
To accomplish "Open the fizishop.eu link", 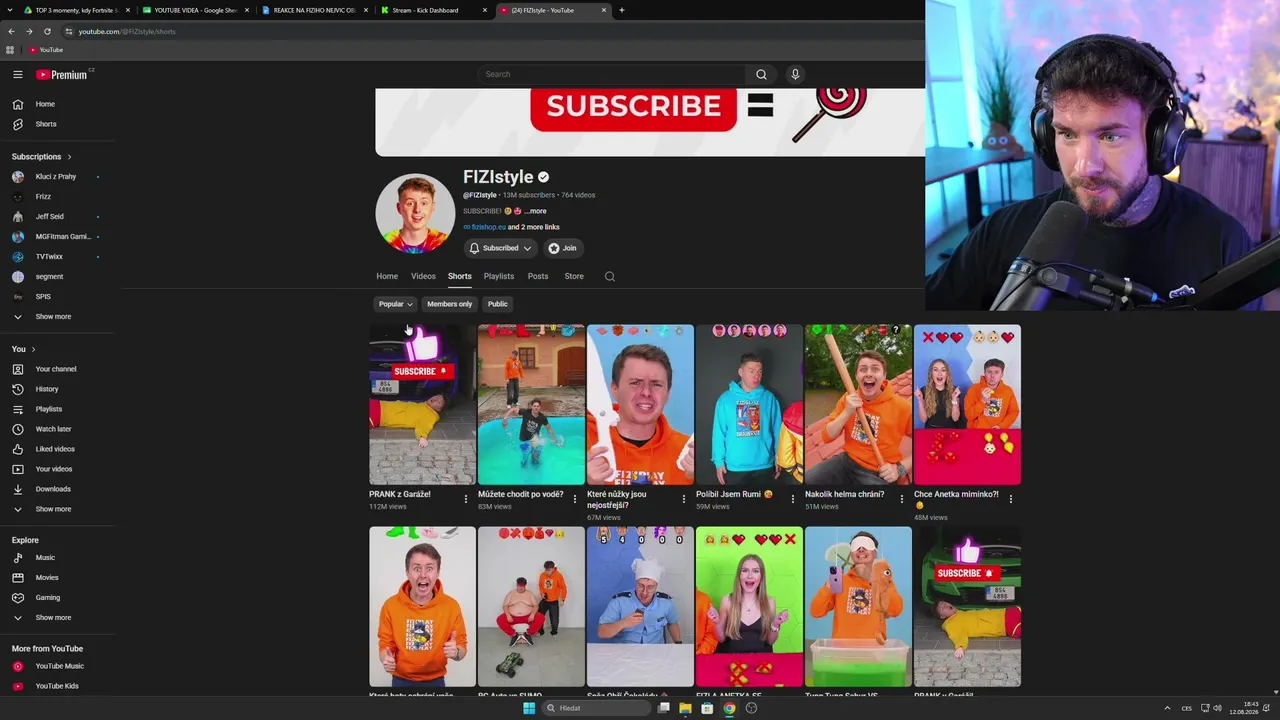I will pyautogui.click(x=488, y=227).
